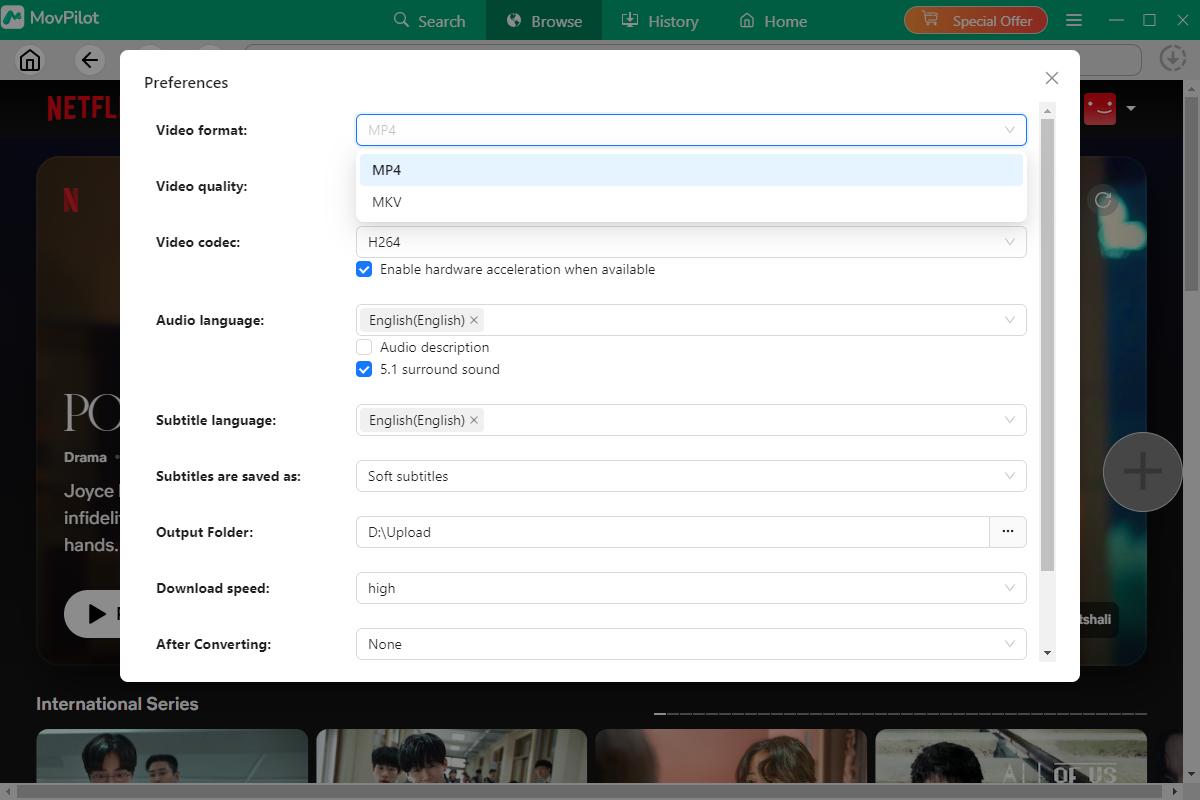Click the Play button on banner
The width and height of the screenshot is (1200, 800).
pyautogui.click(x=92, y=614)
